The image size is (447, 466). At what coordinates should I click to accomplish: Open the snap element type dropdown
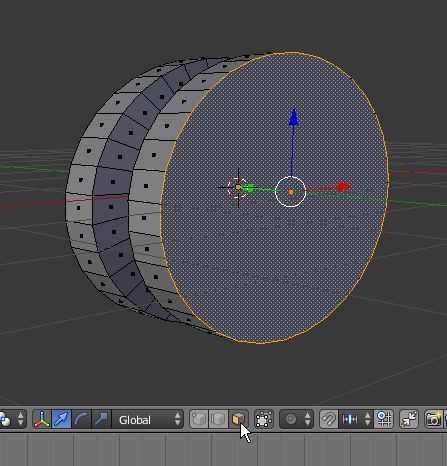356,419
